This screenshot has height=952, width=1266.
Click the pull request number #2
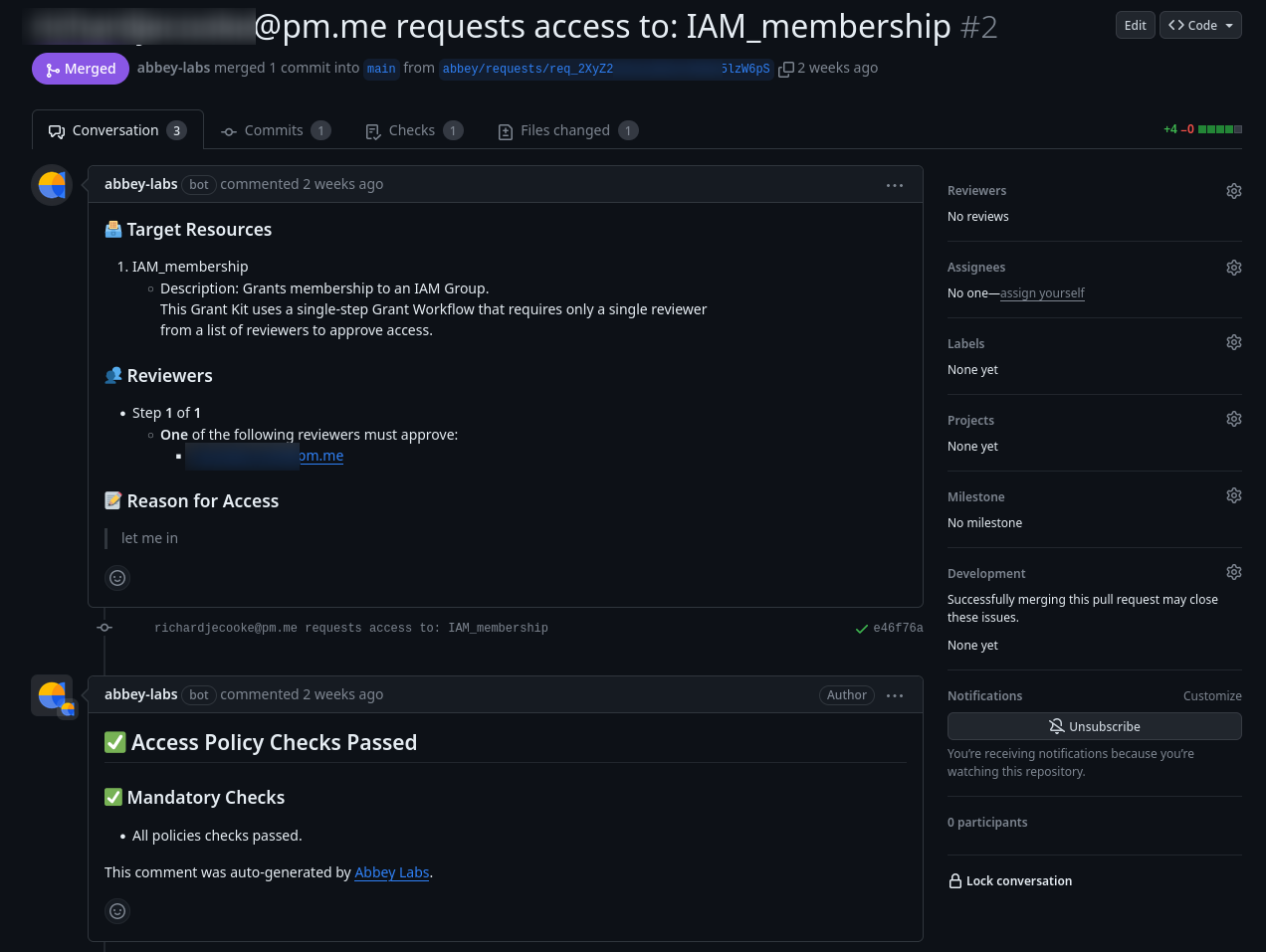point(978,26)
